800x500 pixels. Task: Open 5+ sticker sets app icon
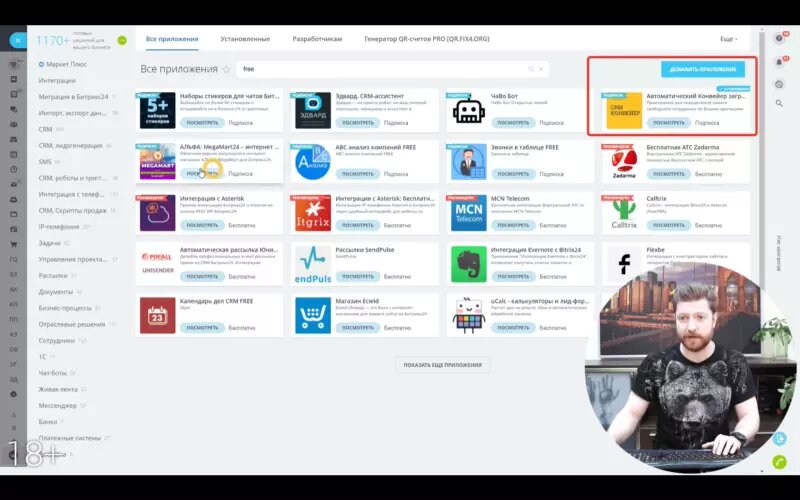(158, 111)
